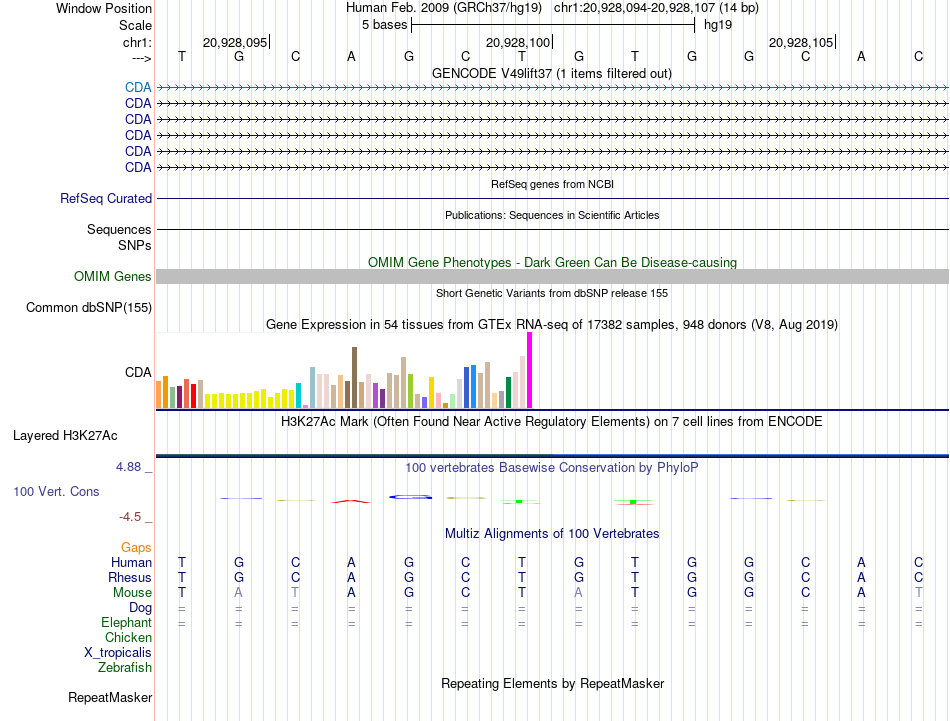The height and width of the screenshot is (721, 950).
Task: Click the red peak in PhyloP conservation
Action: click(351, 501)
